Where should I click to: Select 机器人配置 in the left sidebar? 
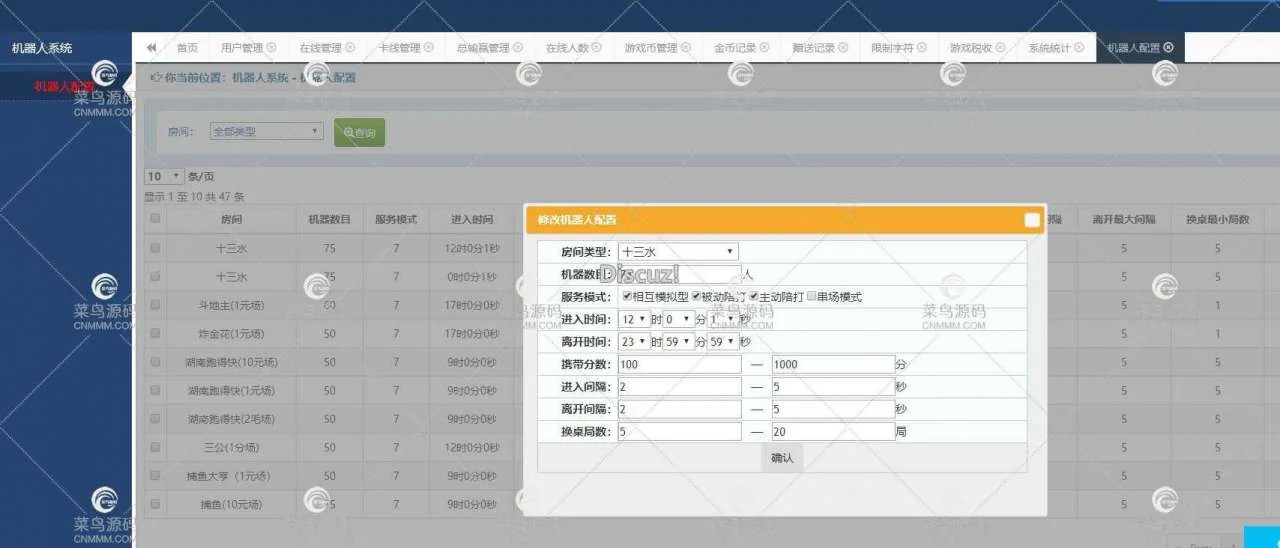64,86
